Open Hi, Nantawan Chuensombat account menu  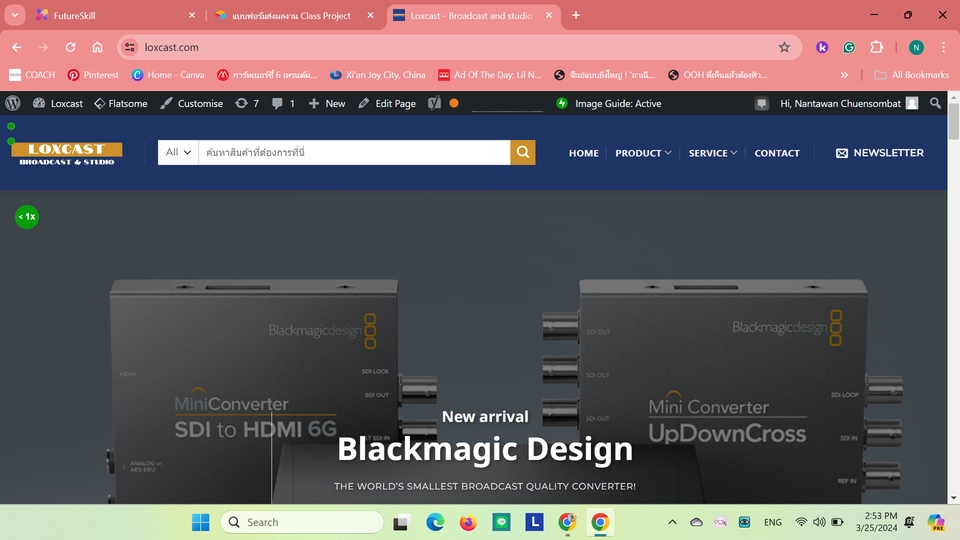click(849, 103)
